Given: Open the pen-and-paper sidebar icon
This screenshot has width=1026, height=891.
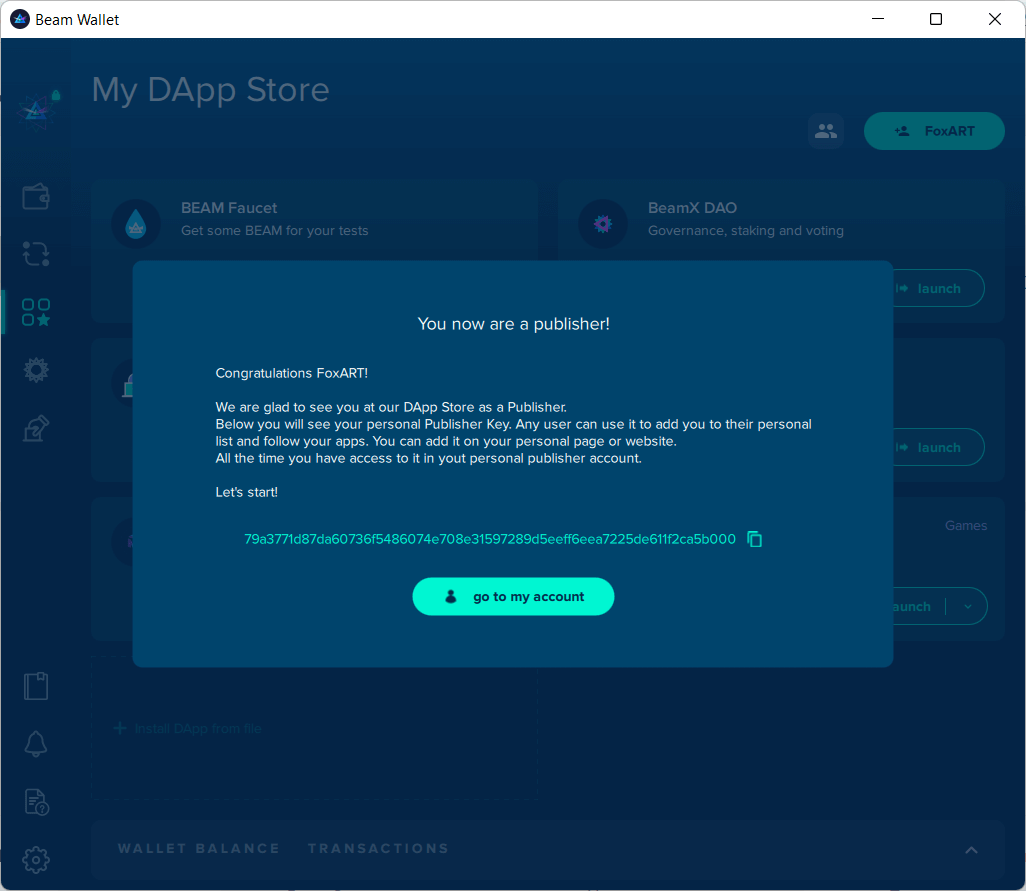Looking at the screenshot, I should pyautogui.click(x=36, y=428).
